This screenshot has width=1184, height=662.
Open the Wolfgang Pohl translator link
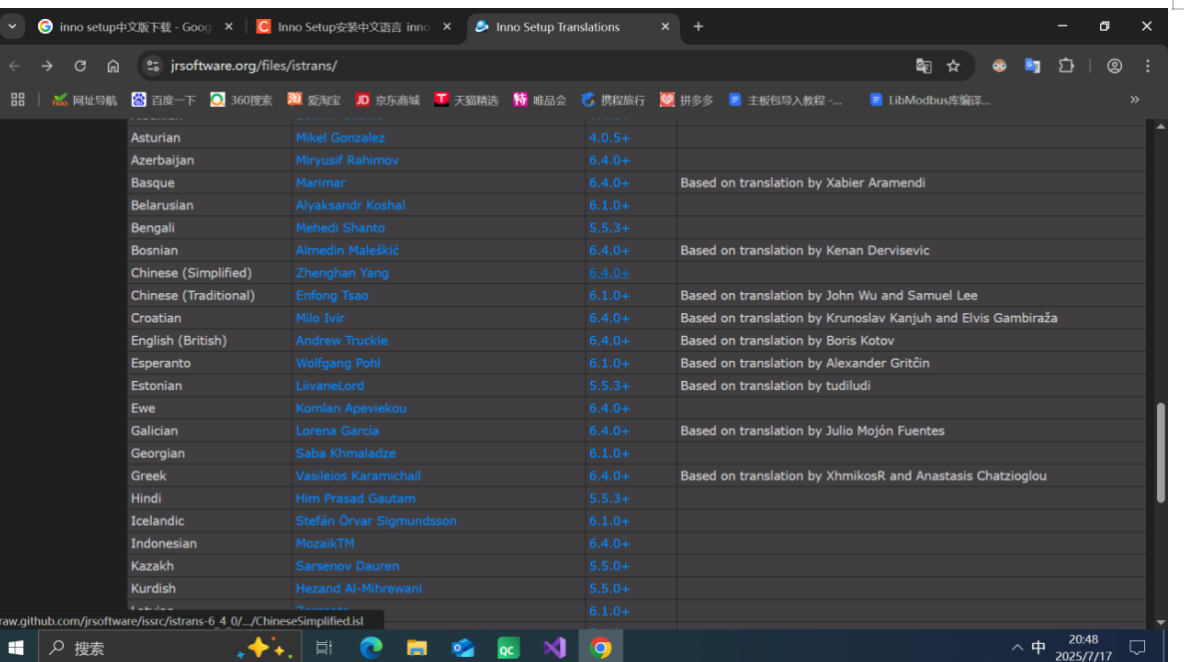pyautogui.click(x=338, y=364)
